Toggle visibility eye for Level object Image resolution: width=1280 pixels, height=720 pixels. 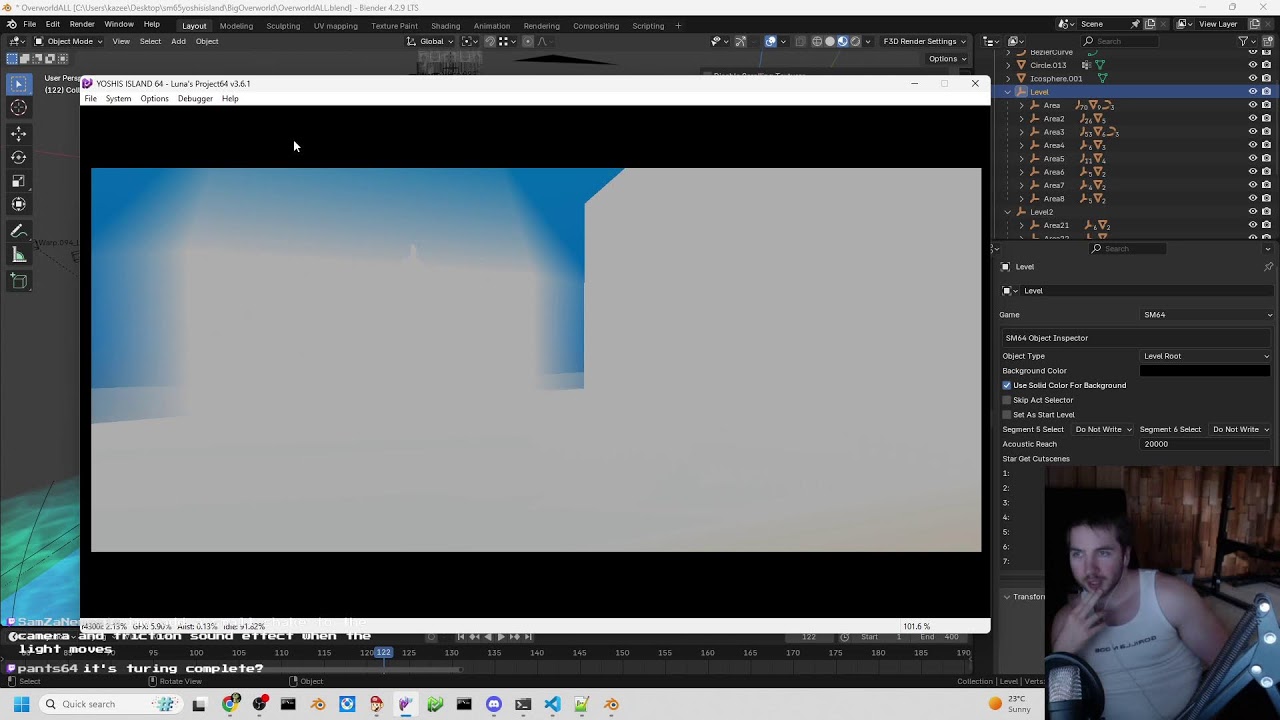(x=1252, y=91)
